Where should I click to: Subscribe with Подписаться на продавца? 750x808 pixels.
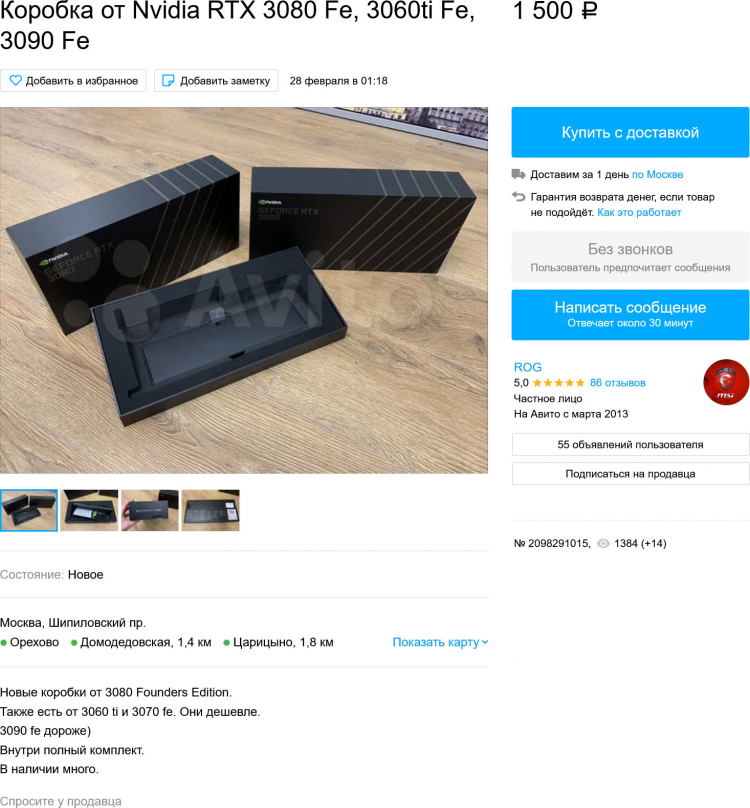click(630, 474)
